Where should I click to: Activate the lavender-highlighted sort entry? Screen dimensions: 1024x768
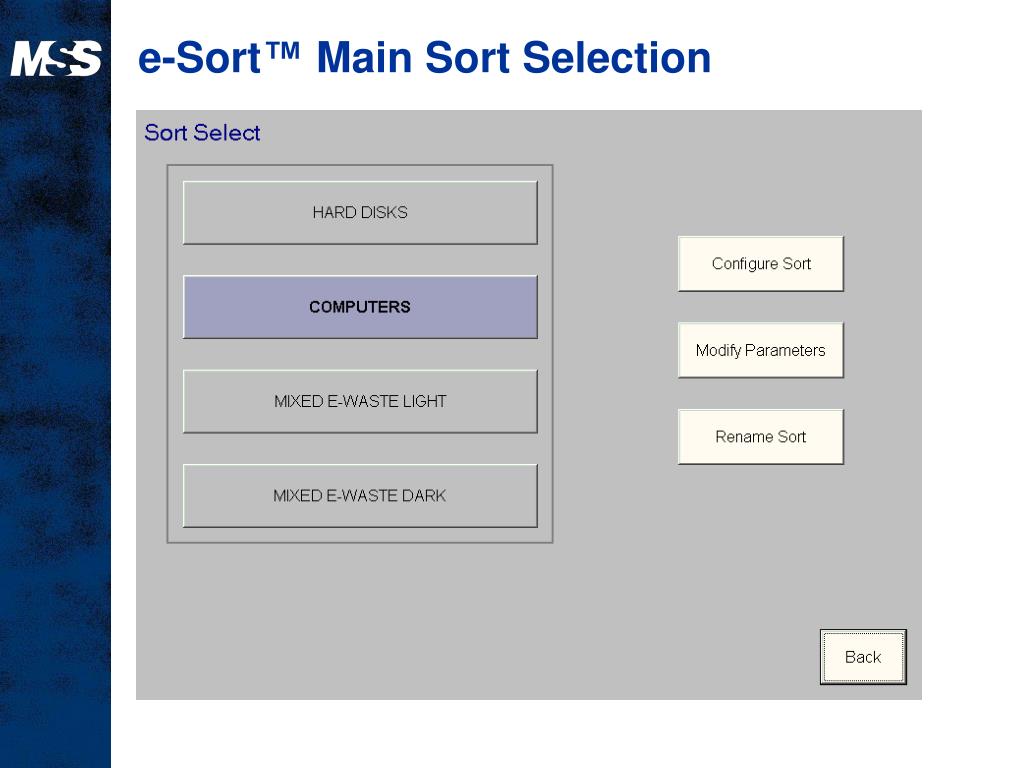click(360, 307)
